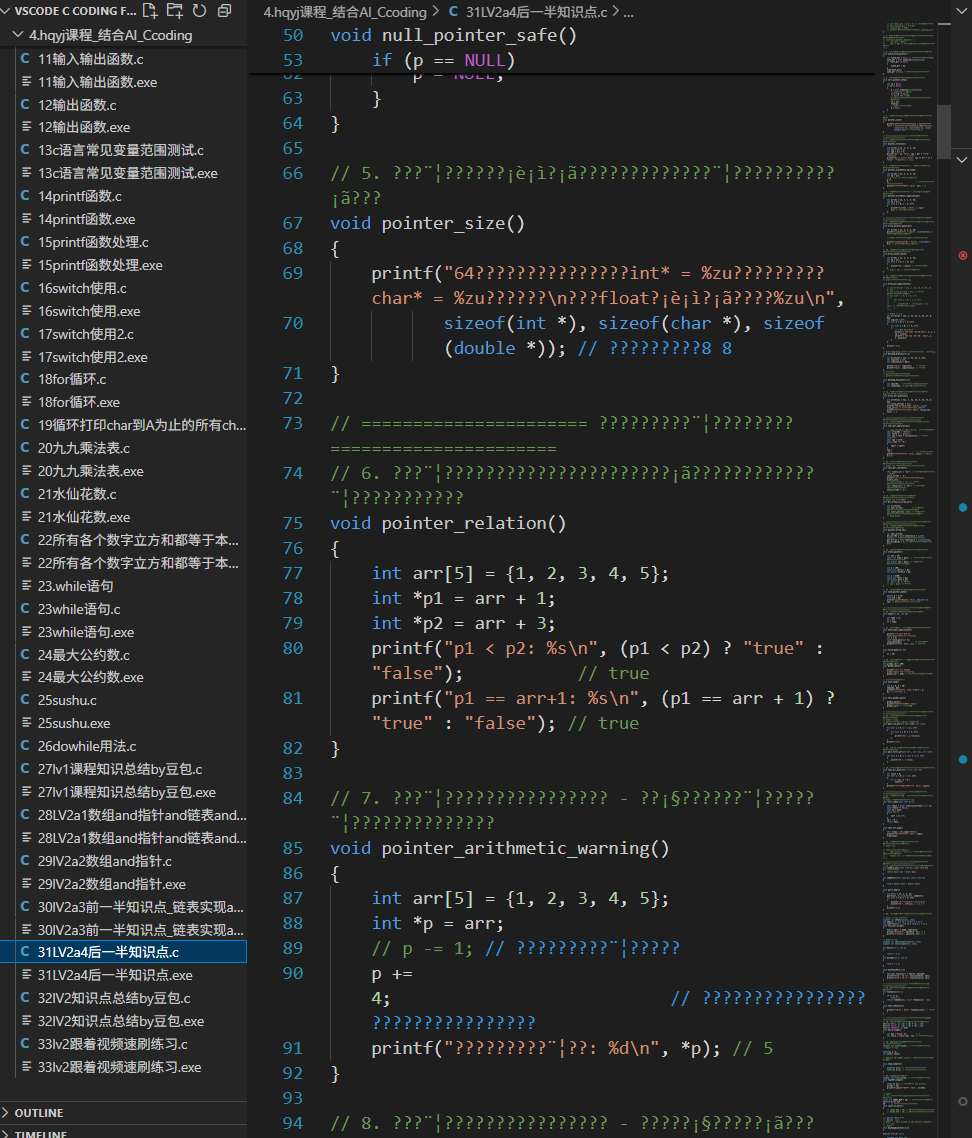Click the New Folder icon in Explorer header
The image size is (972, 1138).
click(175, 10)
